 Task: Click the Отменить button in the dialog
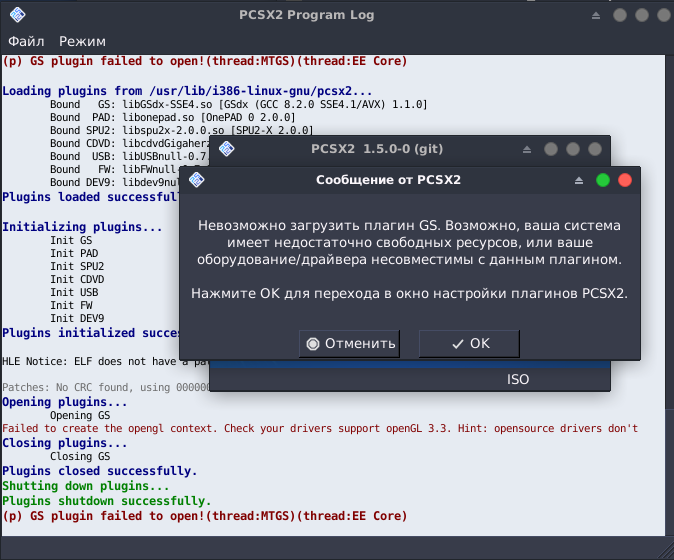(x=349, y=343)
